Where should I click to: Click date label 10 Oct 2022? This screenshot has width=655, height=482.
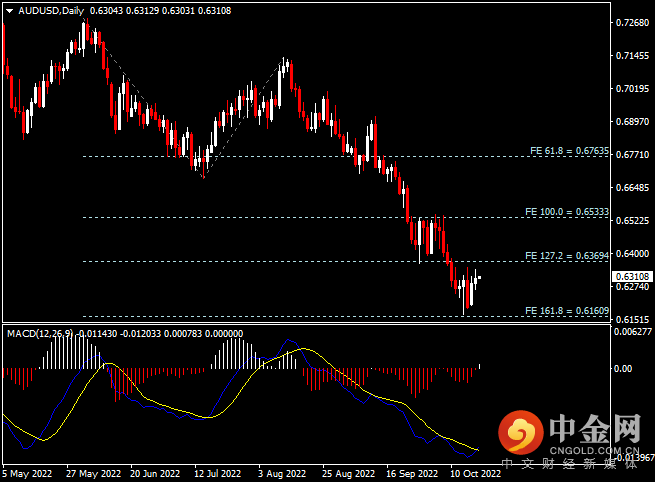[475, 474]
